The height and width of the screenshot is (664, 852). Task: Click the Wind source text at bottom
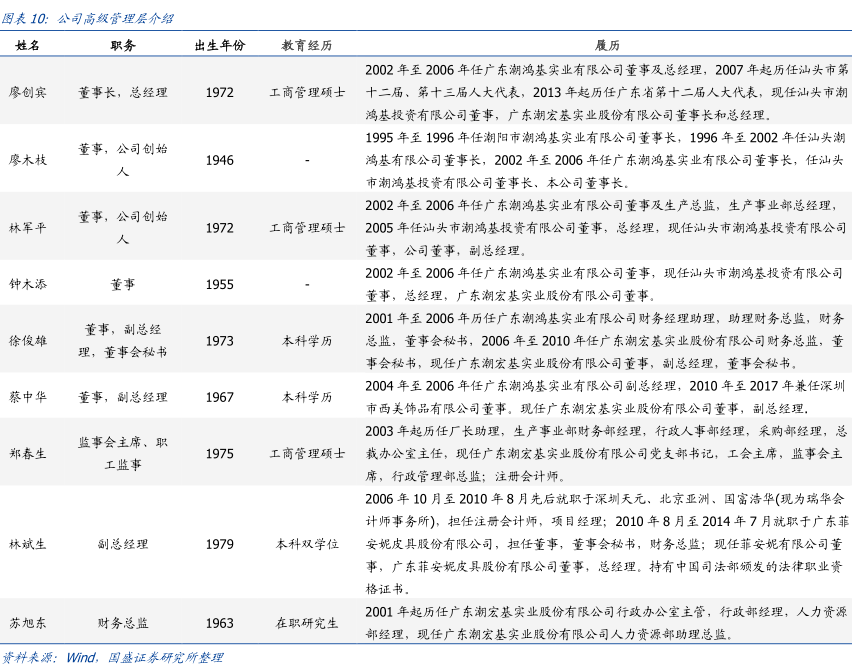[80, 657]
